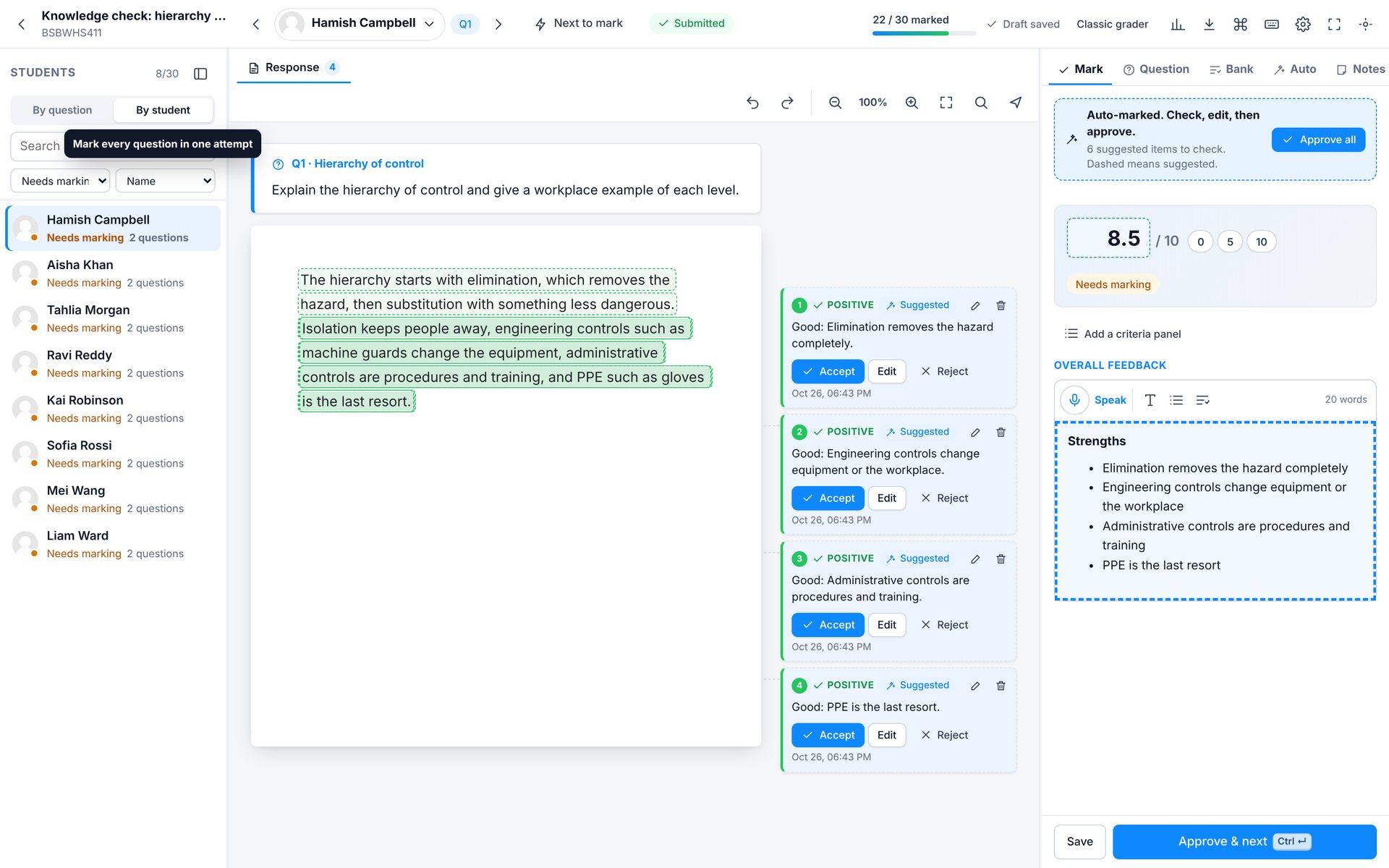Screen dimensions: 1389x868
Task: Select student Tahlia Morgan
Action: tap(113, 318)
